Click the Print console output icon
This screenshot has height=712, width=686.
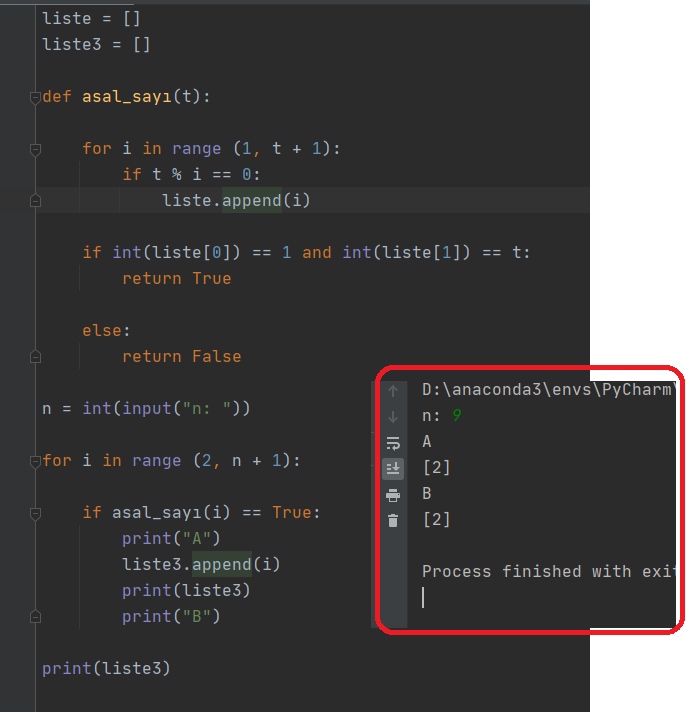click(393, 495)
